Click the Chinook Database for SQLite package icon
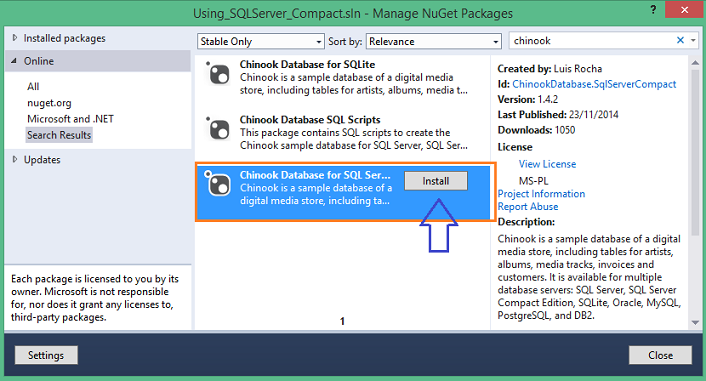This screenshot has width=706, height=381. coord(218,73)
